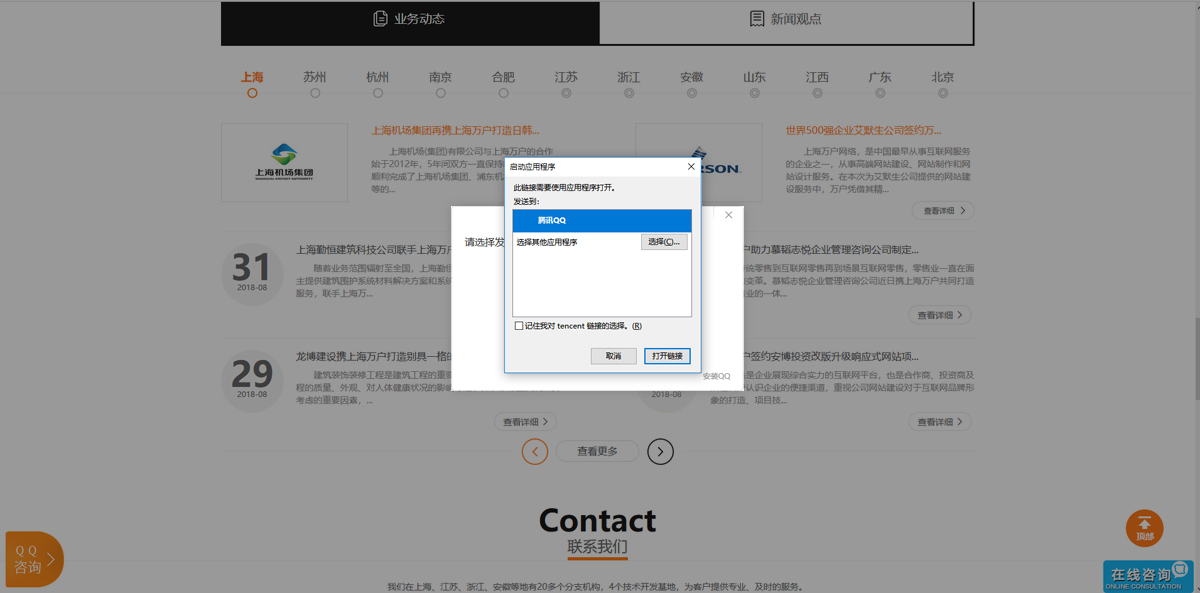
Task: Select the 合肥 city tab
Action: pyautogui.click(x=503, y=77)
